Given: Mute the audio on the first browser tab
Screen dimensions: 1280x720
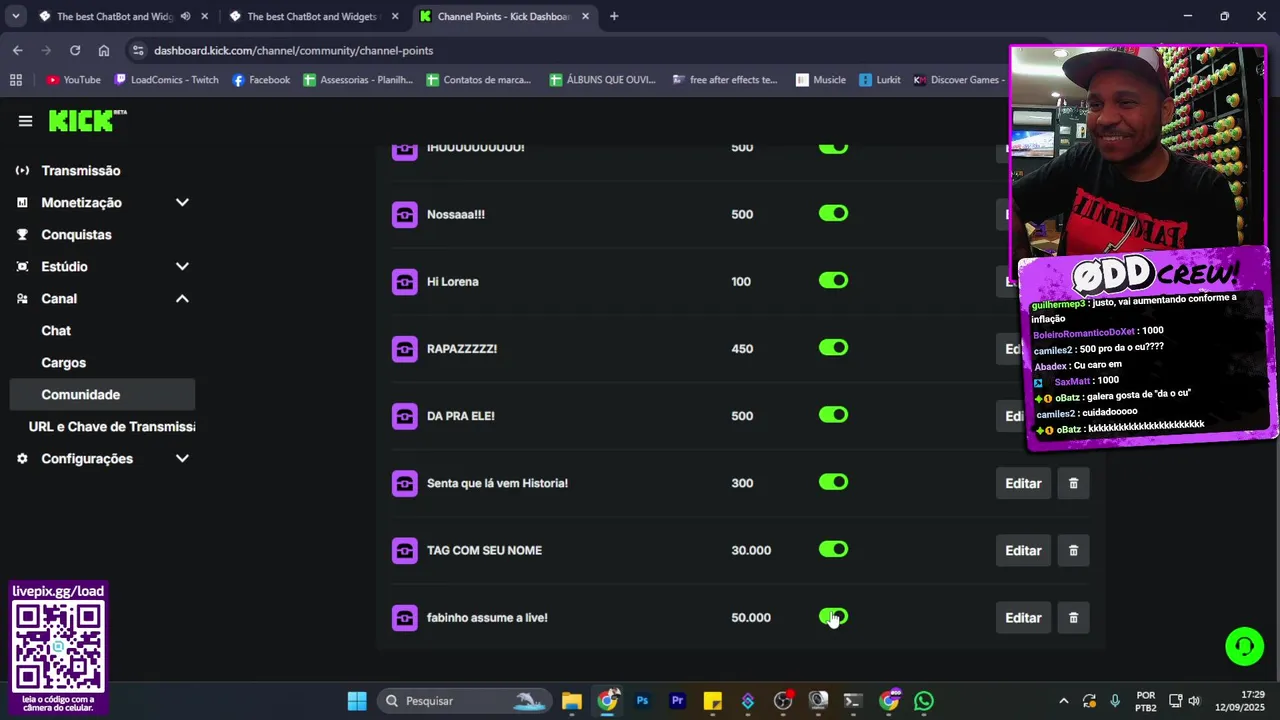Looking at the screenshot, I should (185, 16).
